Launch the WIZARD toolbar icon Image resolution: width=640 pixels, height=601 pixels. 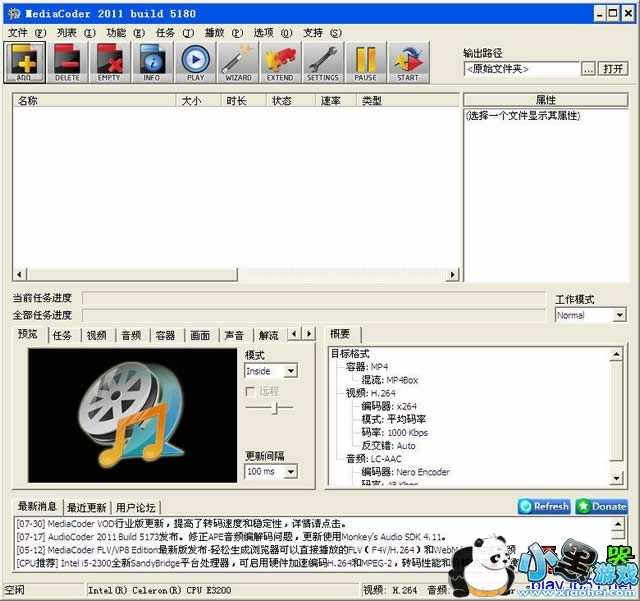[238, 62]
